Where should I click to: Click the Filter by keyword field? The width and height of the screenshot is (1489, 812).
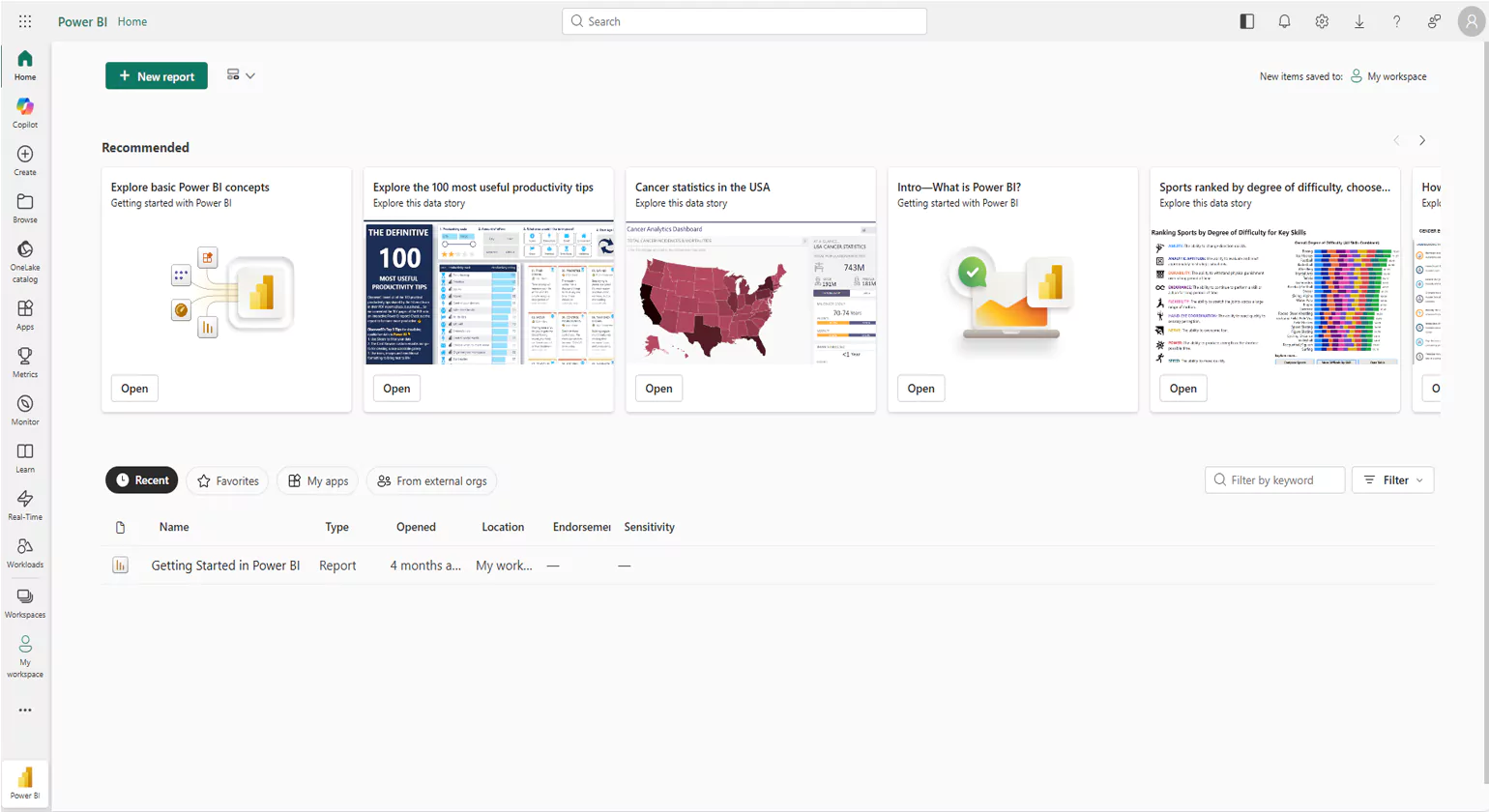[1274, 479]
